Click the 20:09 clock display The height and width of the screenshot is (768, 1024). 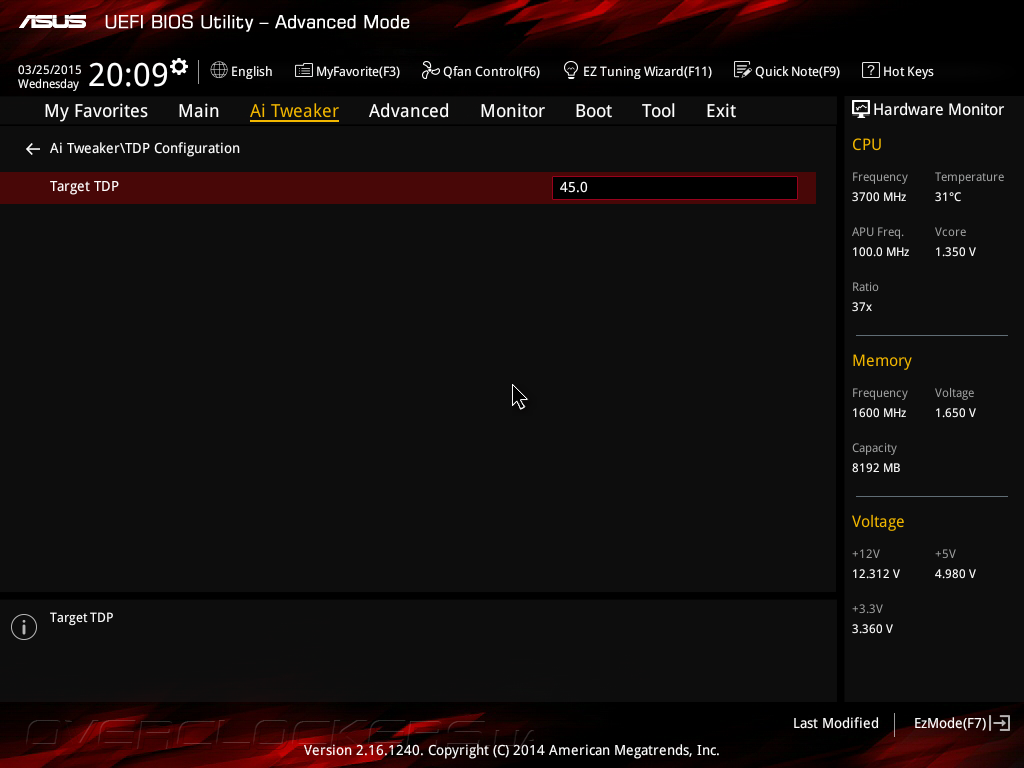pyautogui.click(x=128, y=74)
